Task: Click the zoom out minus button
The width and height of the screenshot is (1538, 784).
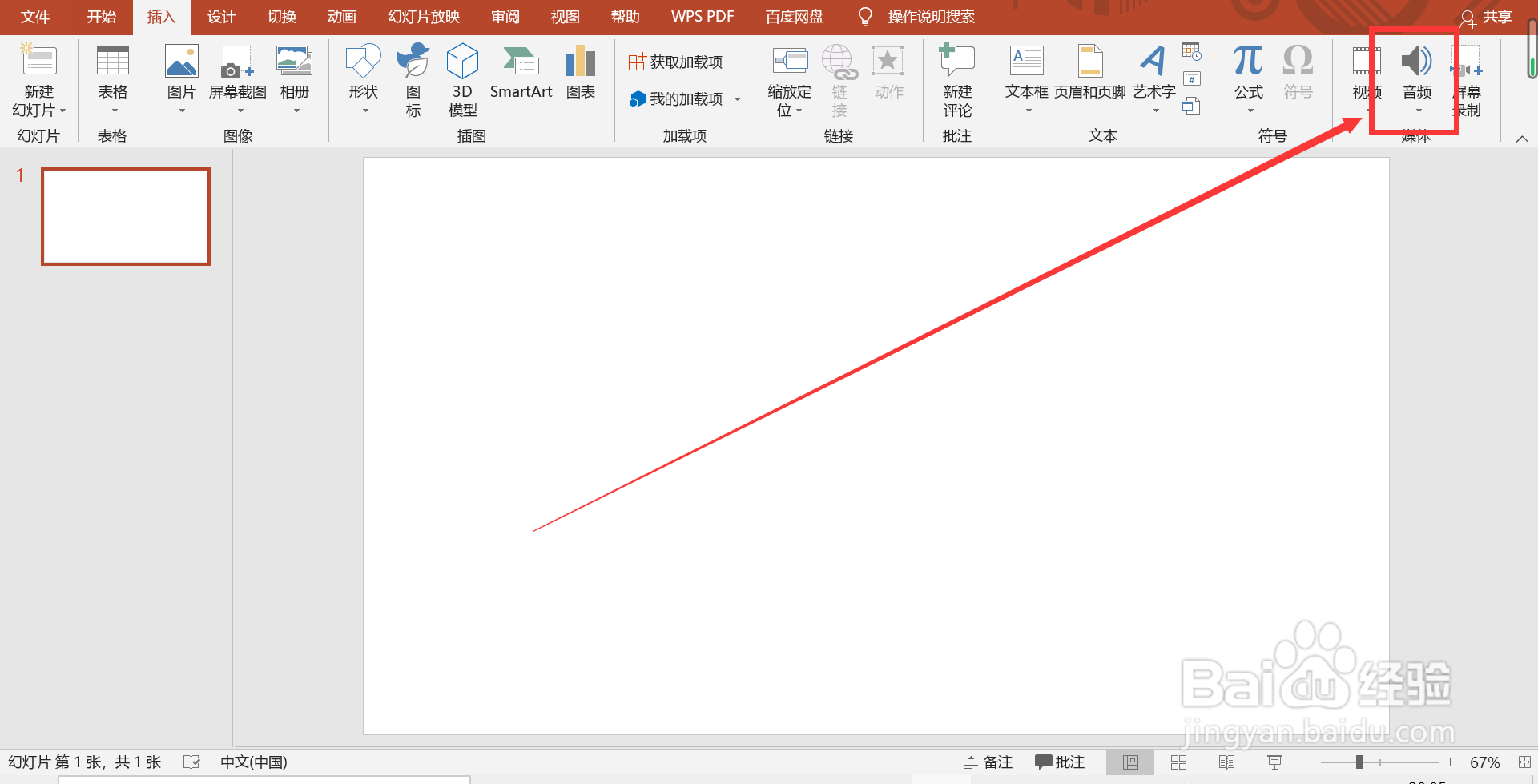Action: click(x=1309, y=762)
